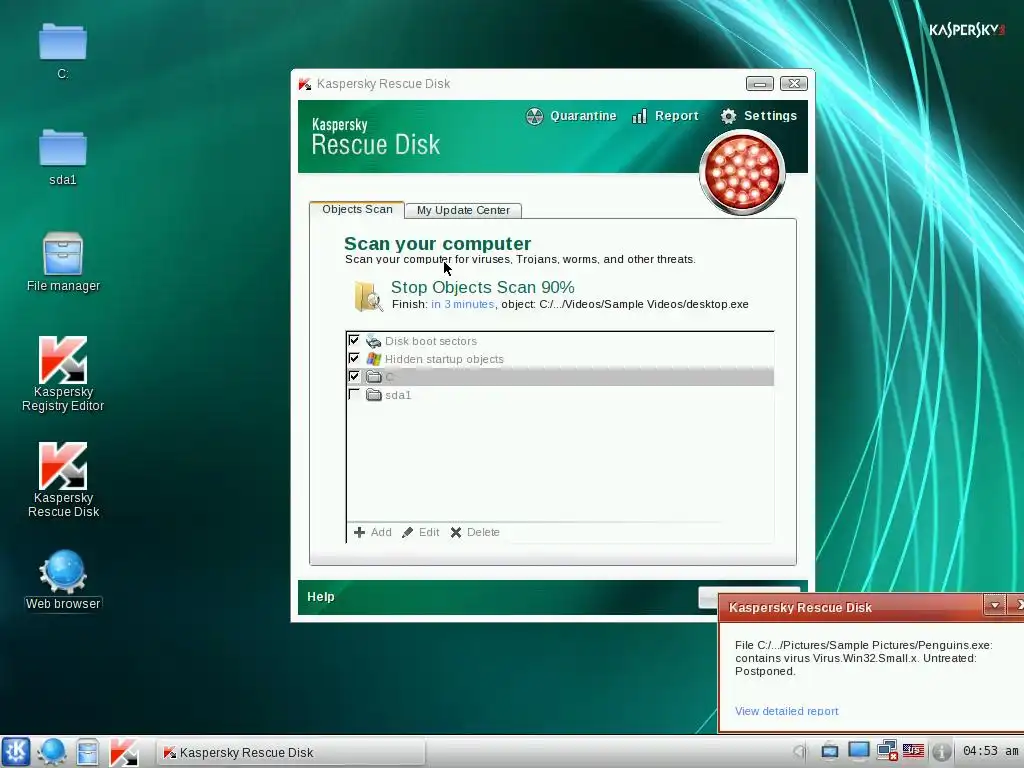Viewport: 1024px width, 768px height.
Task: Select Disk boot sectors row
Action: (560, 341)
